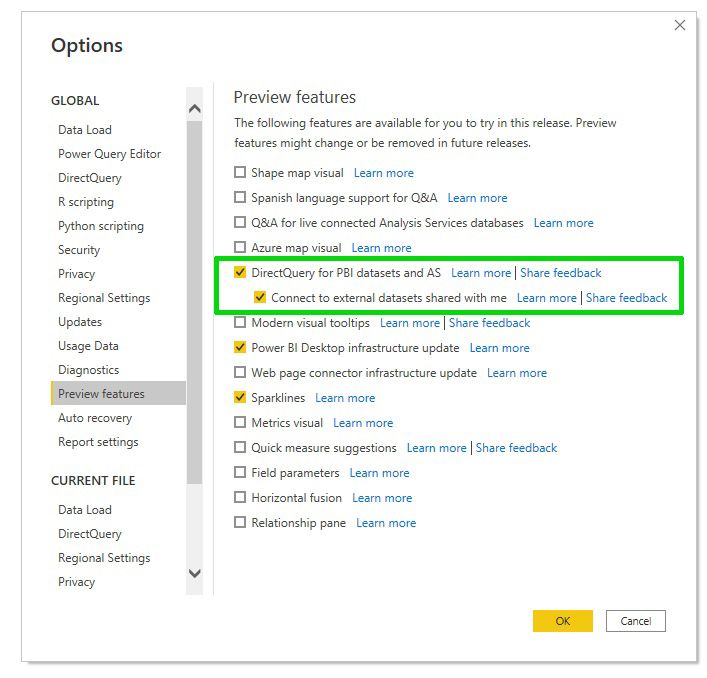The image size is (707, 678).
Task: Enable Shape map visual checkbox
Action: click(x=240, y=172)
